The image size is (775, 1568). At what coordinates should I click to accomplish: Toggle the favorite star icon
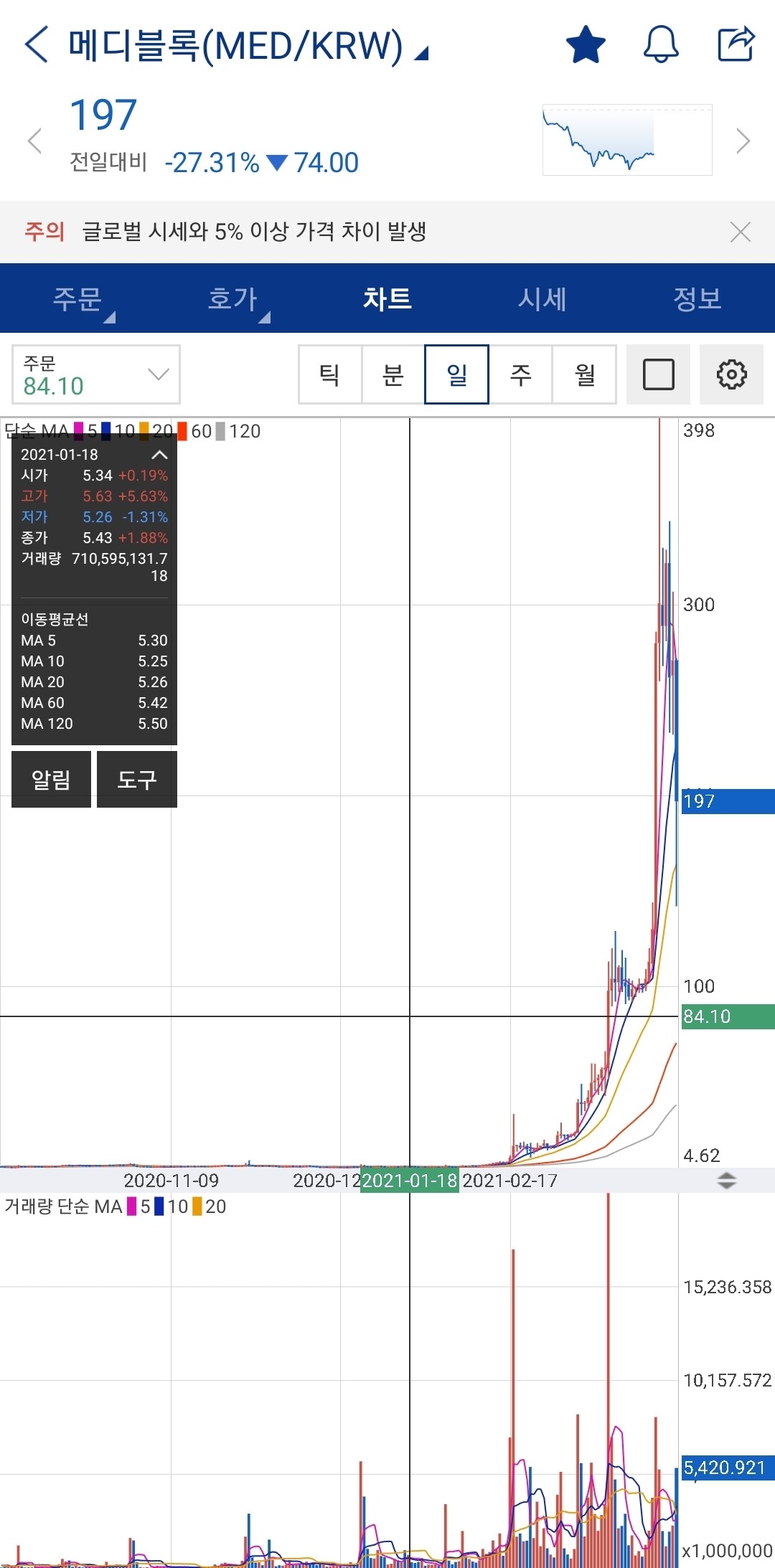(586, 44)
